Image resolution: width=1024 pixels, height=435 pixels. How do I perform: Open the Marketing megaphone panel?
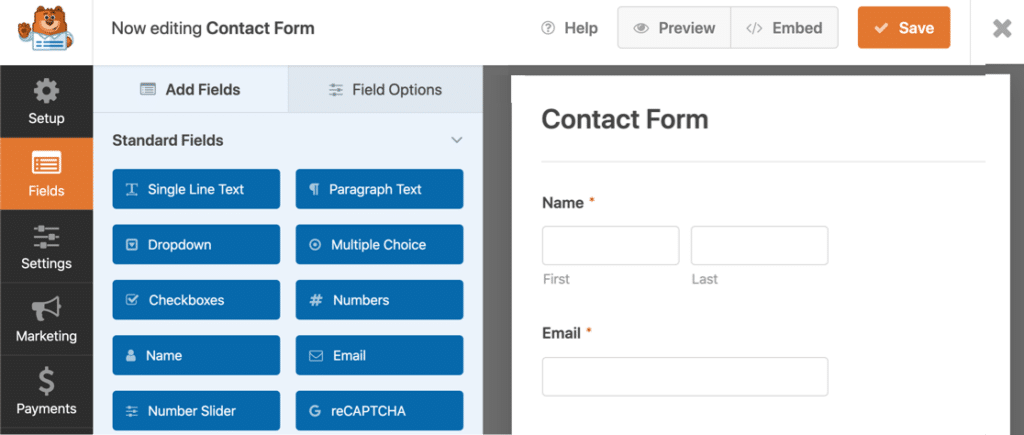coord(46,319)
